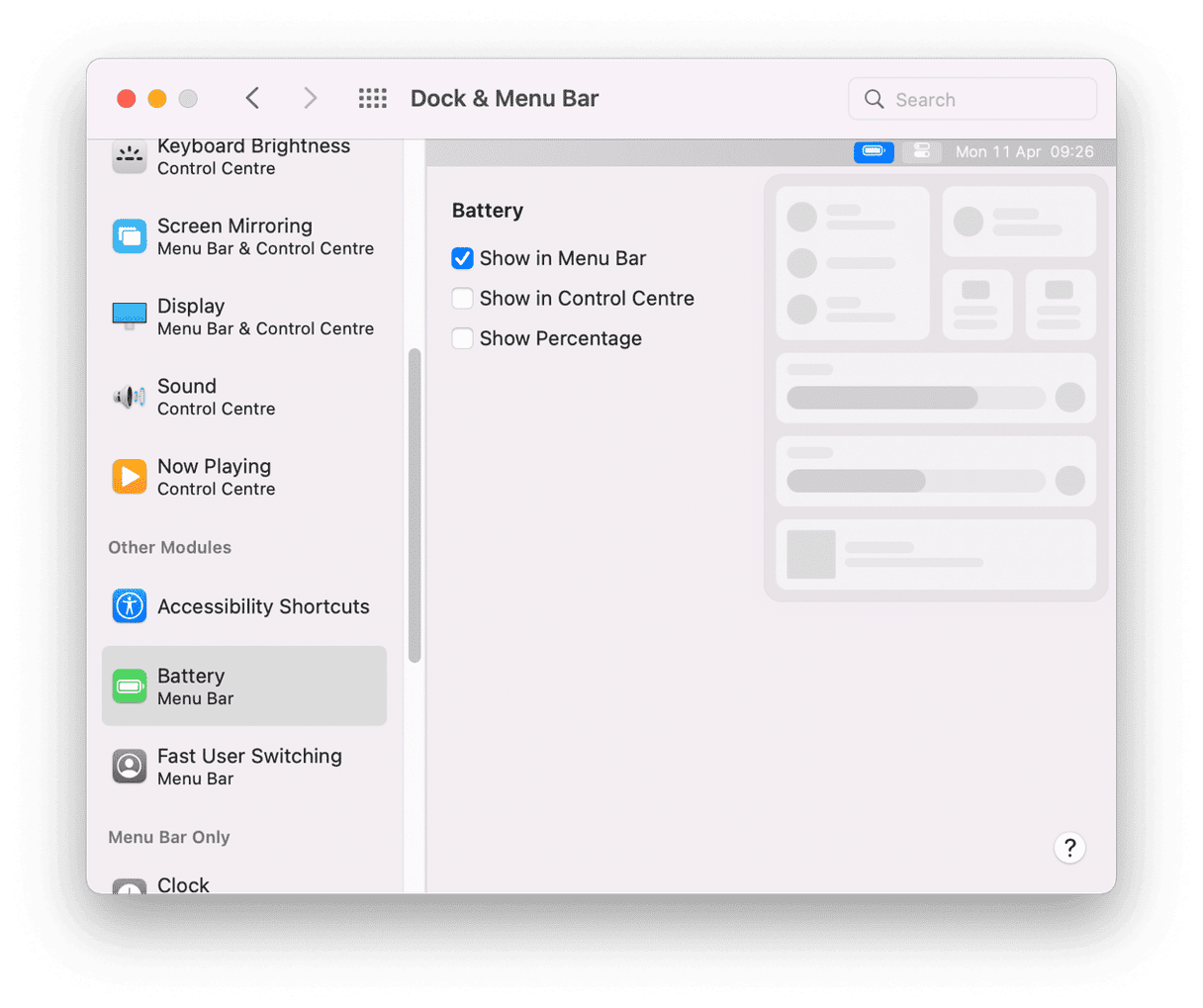Focus the Search field
The height and width of the screenshot is (1008, 1203).
coord(972,99)
